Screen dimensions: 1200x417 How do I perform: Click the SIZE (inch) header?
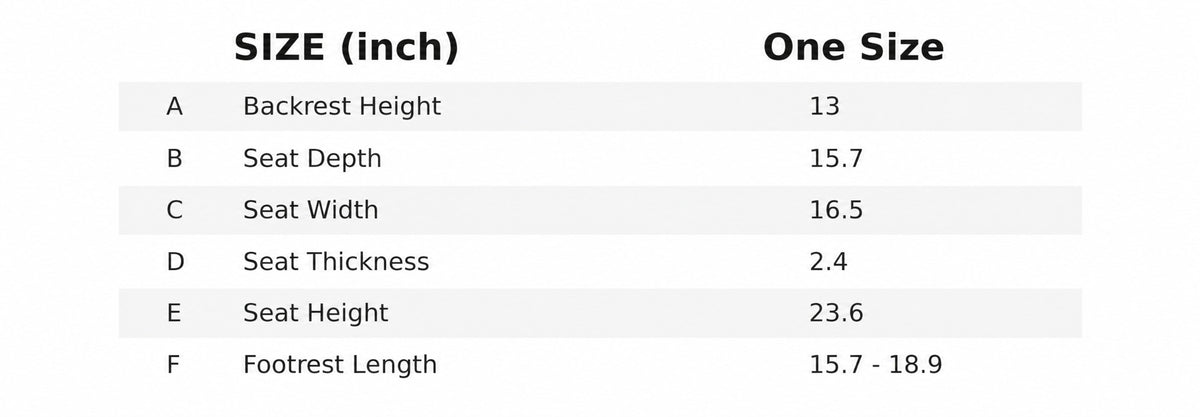(346, 48)
